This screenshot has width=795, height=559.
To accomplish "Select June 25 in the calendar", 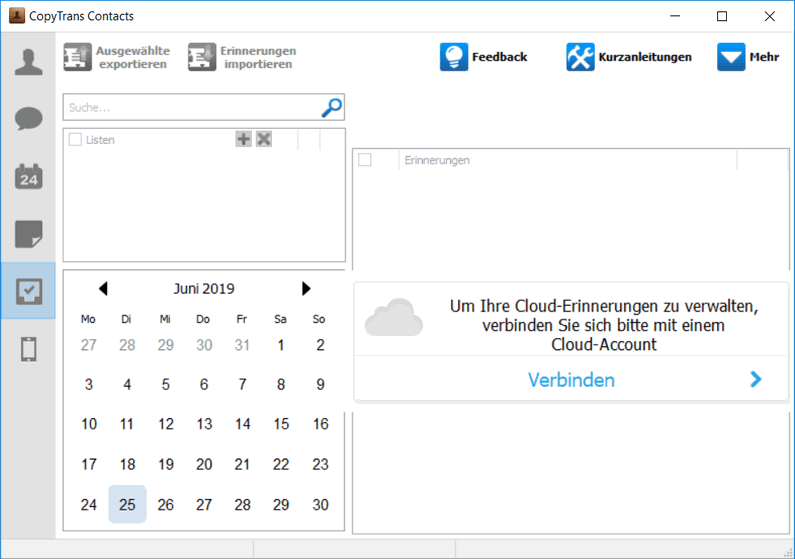I will click(x=127, y=504).
